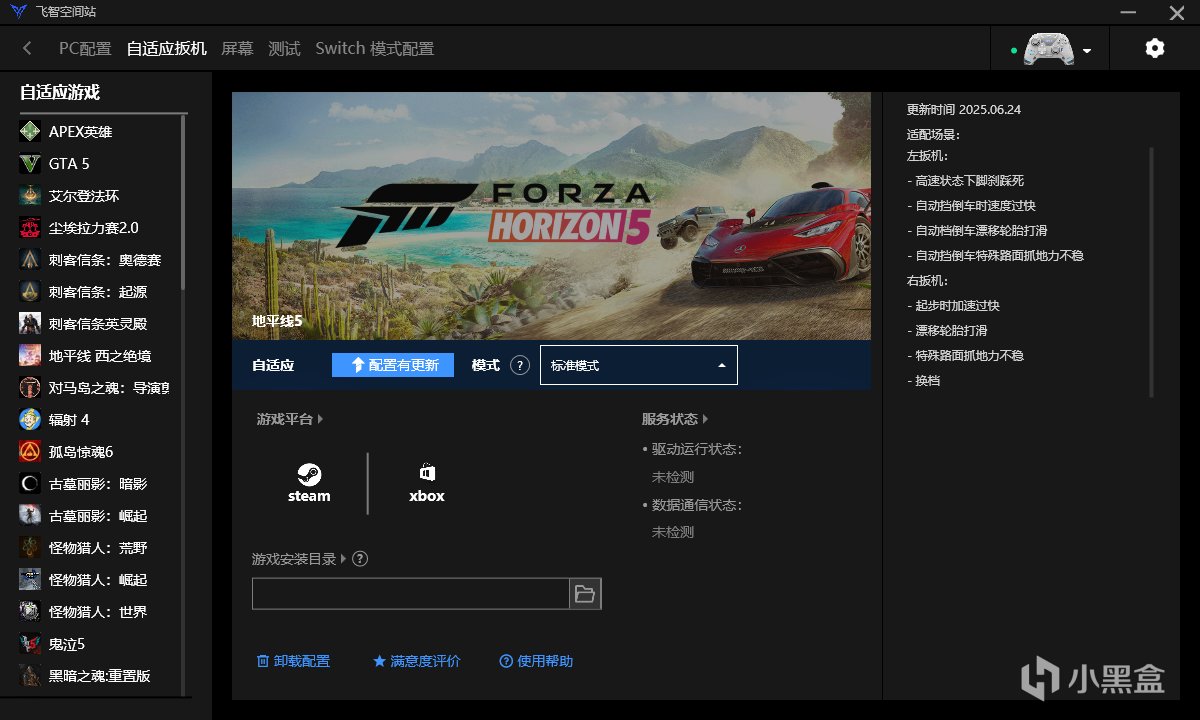Select 艾尔登法环 from the game list
This screenshot has width=1200, height=720.
(x=84, y=195)
